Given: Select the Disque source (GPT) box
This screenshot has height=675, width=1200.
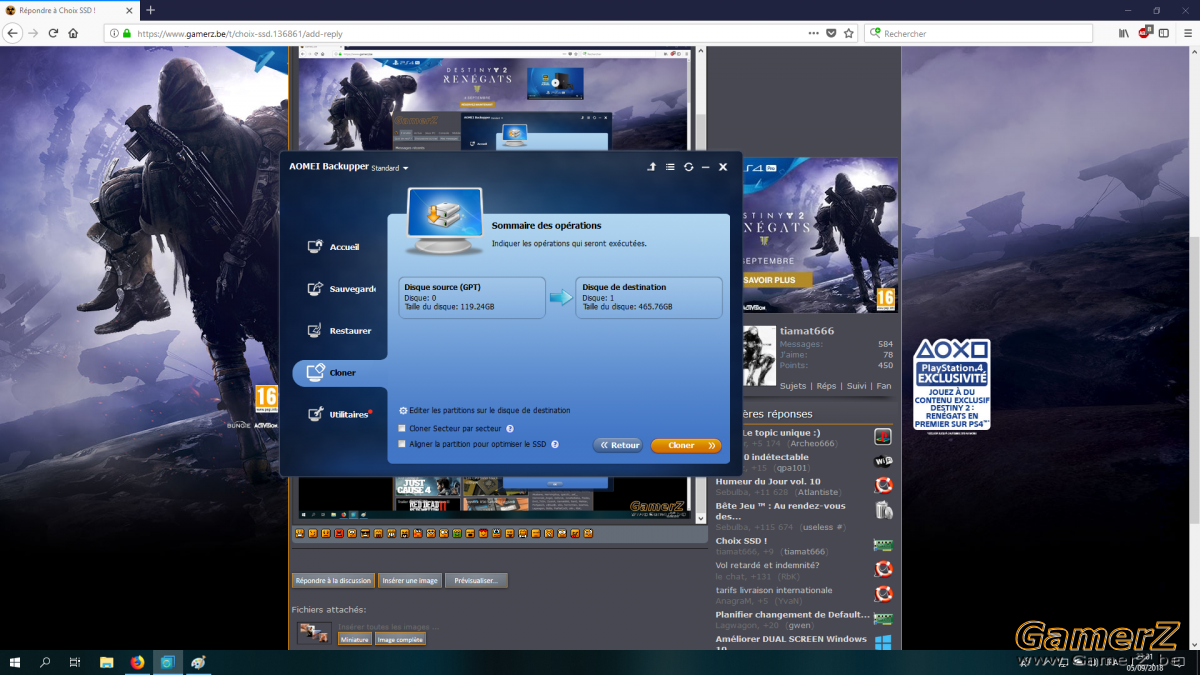Looking at the screenshot, I should (x=472, y=297).
